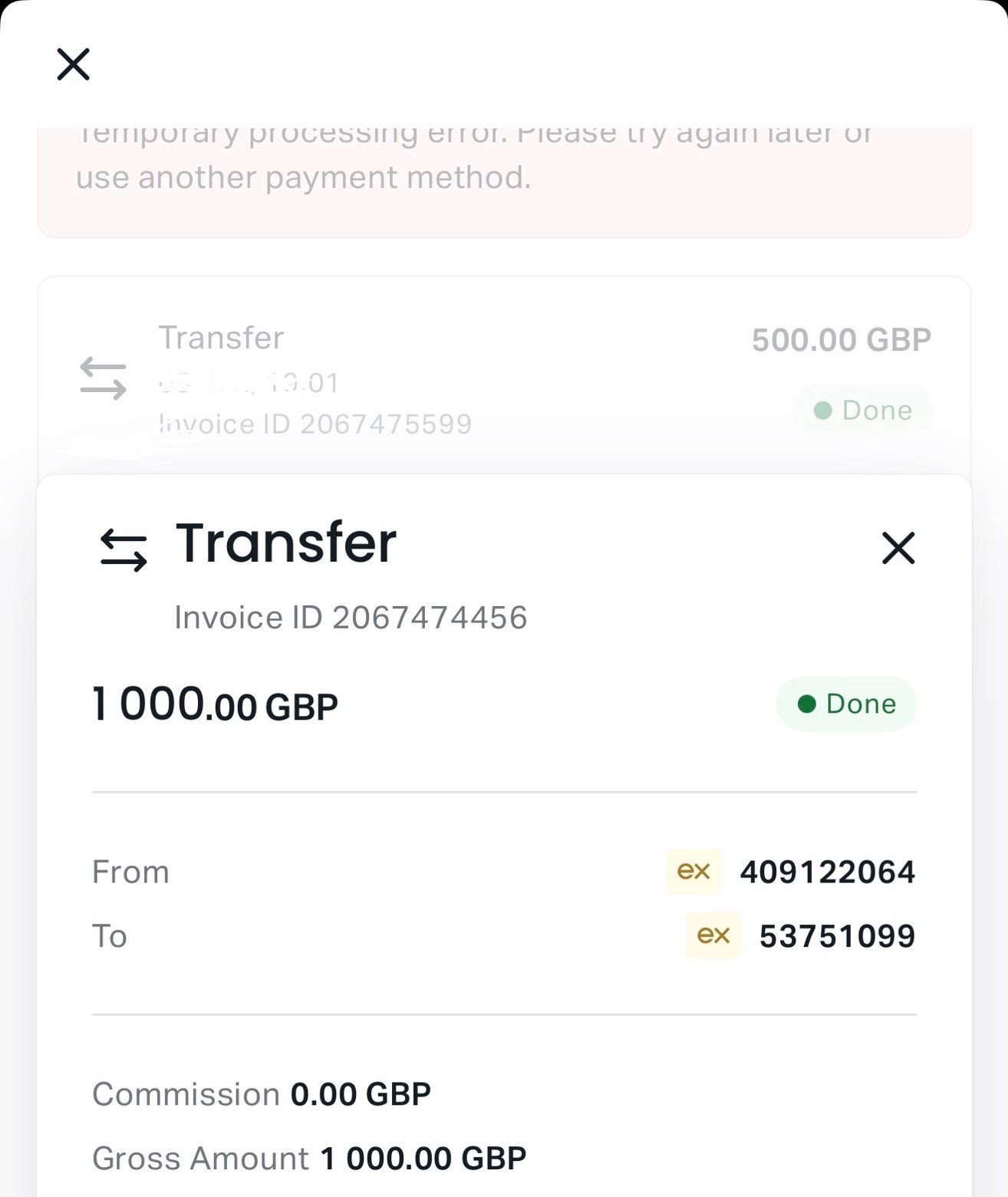Click the faded Done badge of 500.00 GBP transfer
1008x1197 pixels.
(863, 411)
